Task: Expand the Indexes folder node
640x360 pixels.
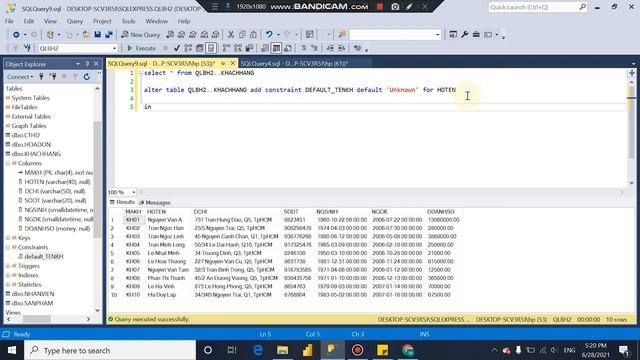Action: [x=8, y=276]
